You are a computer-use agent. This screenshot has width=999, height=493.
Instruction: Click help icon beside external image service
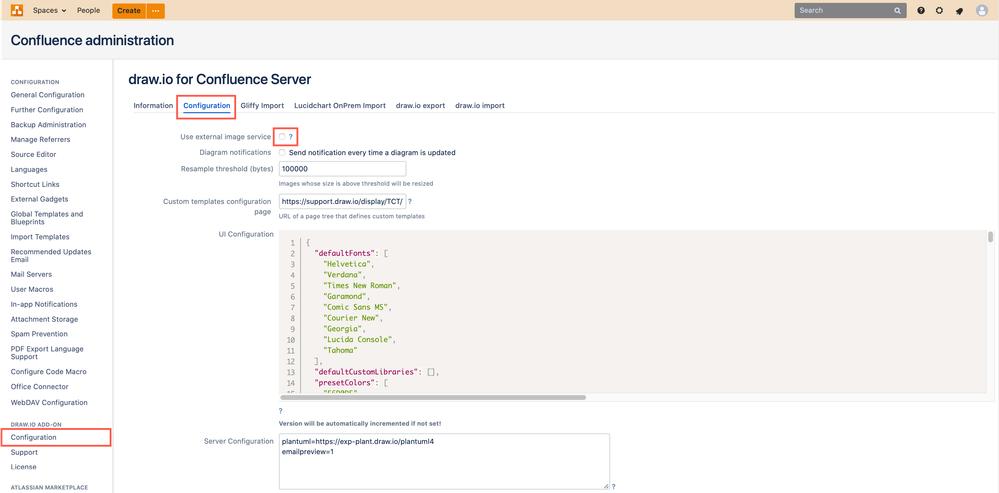tap(291, 137)
